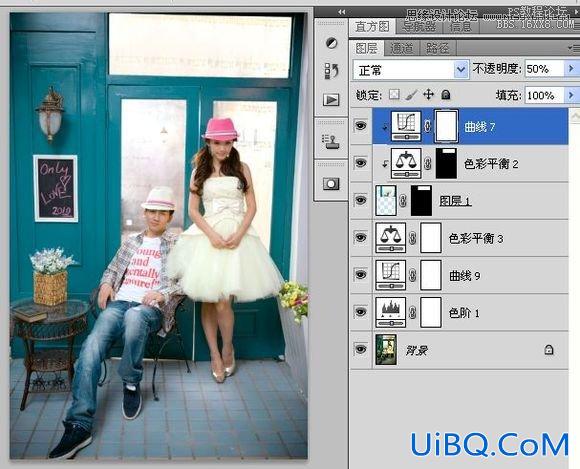Select the layer named 曲线 9
580x469 pixels.
[x=465, y=276]
